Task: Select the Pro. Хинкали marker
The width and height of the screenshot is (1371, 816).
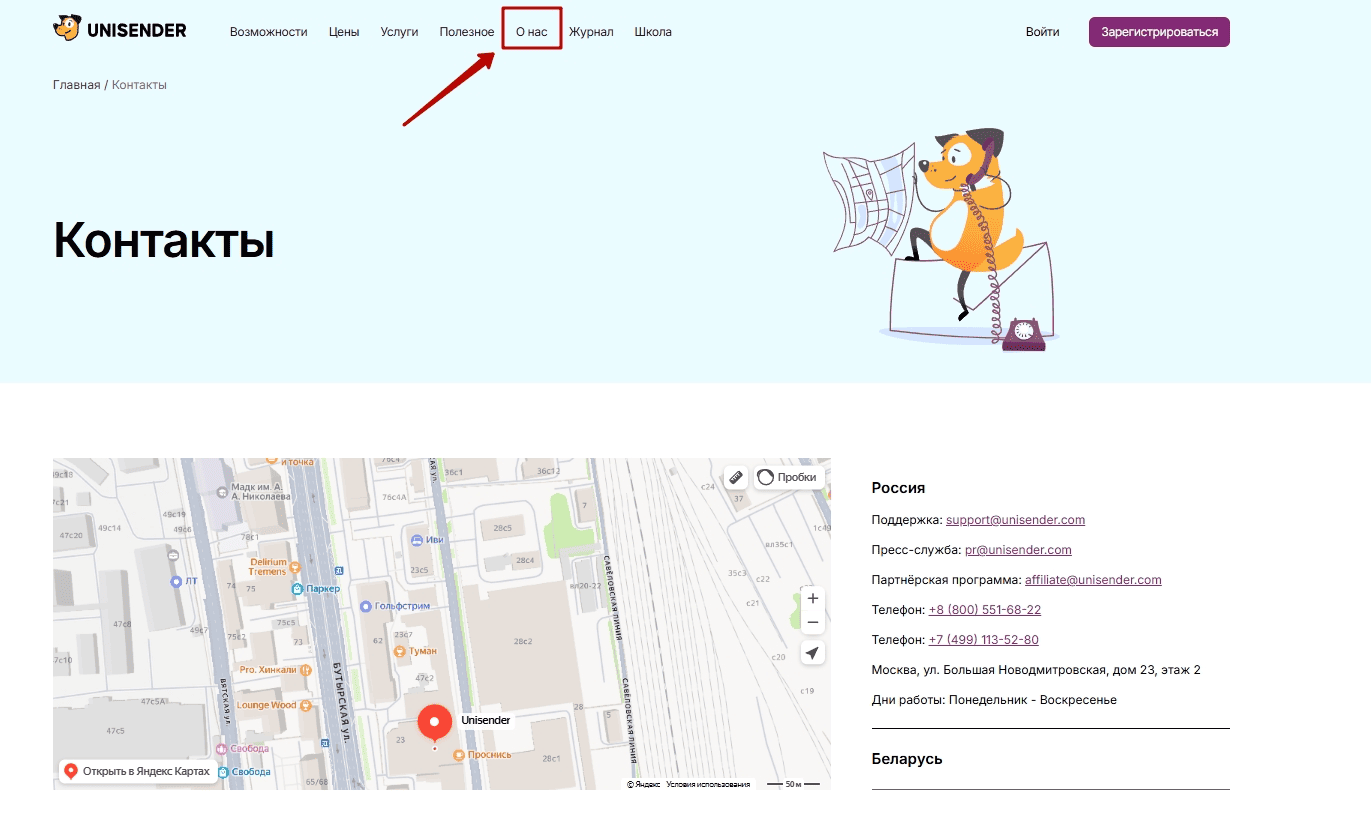Action: point(306,670)
